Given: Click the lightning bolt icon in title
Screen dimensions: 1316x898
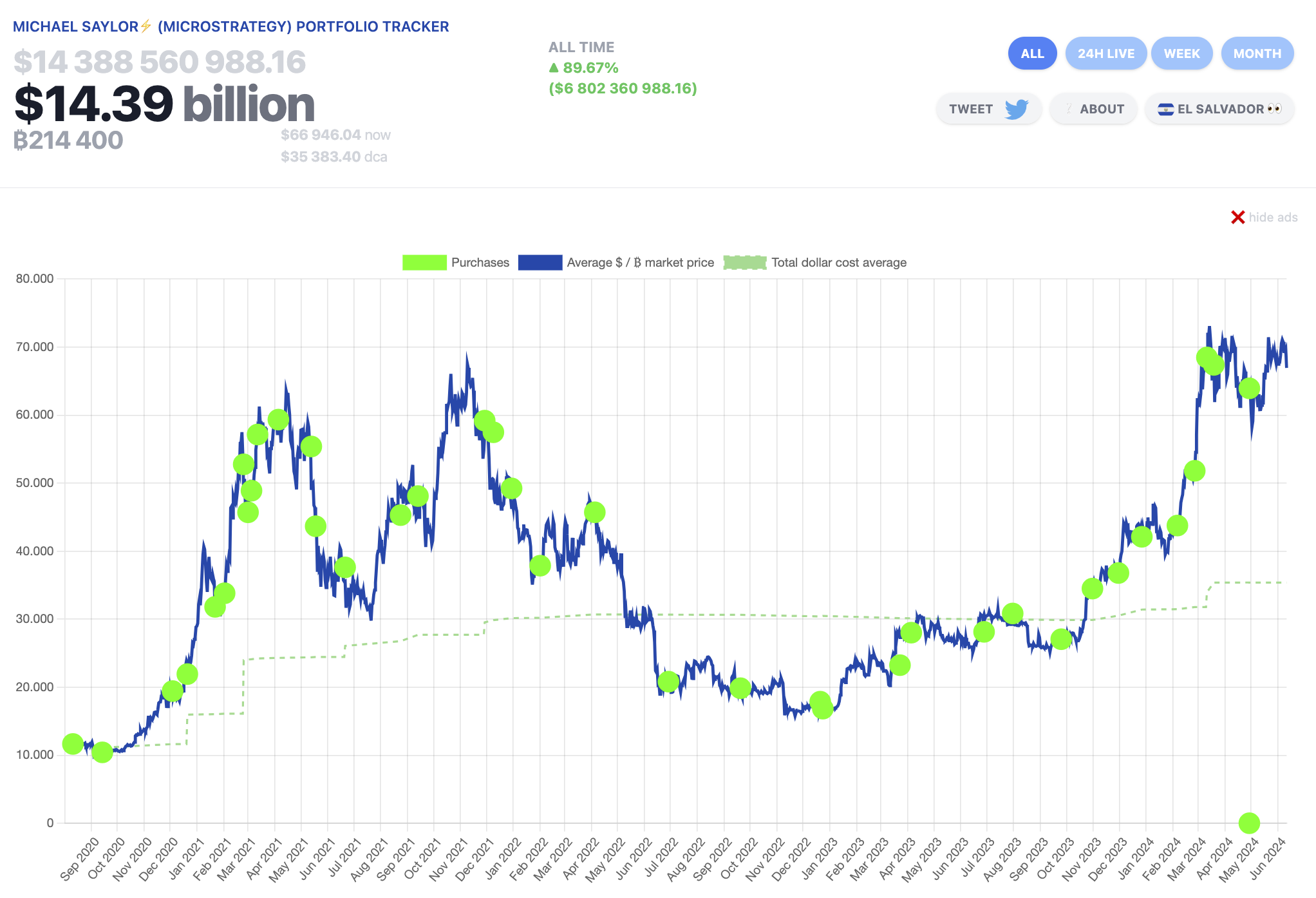Looking at the screenshot, I should (146, 26).
